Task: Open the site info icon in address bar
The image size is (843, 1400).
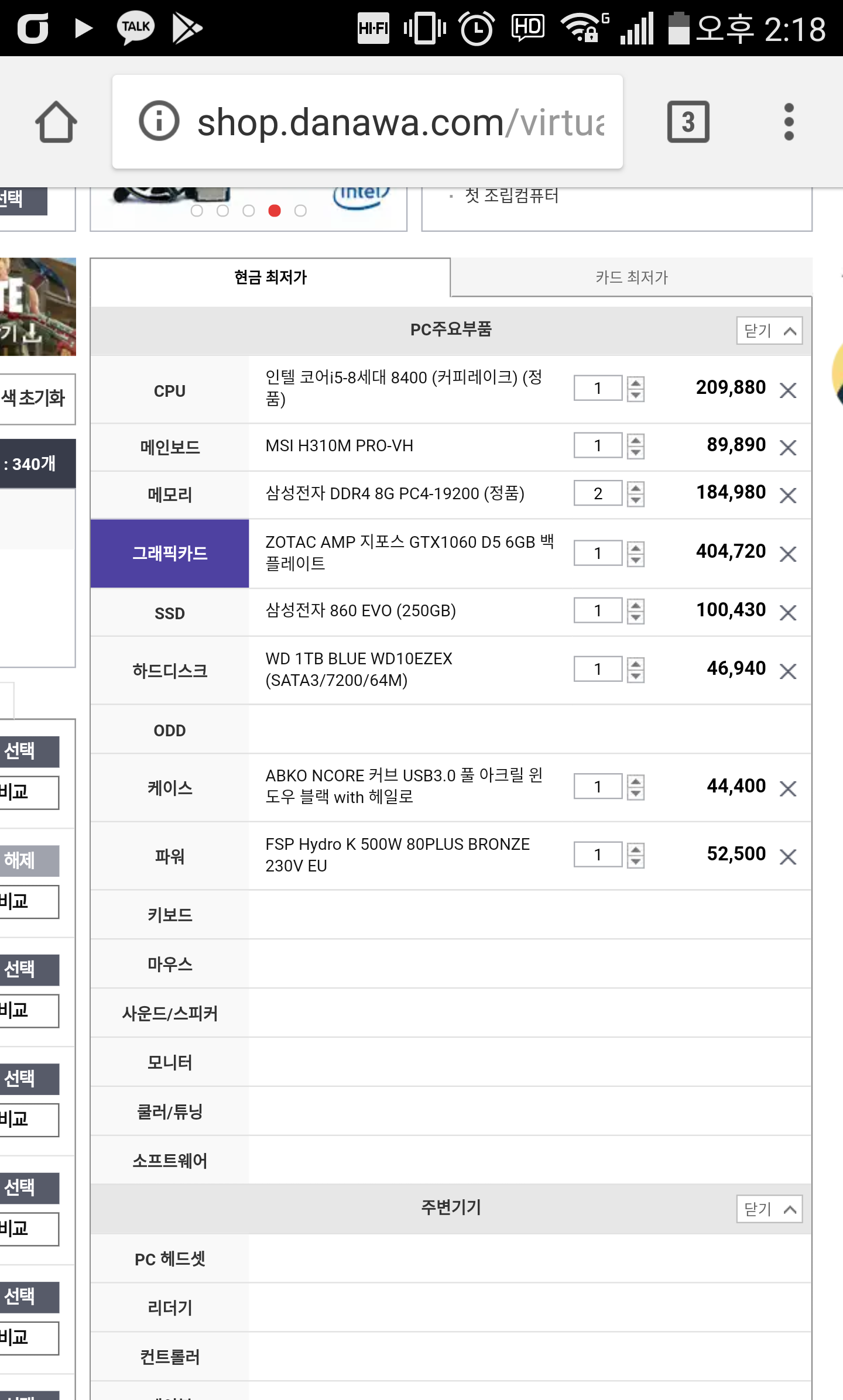Action: tap(159, 121)
